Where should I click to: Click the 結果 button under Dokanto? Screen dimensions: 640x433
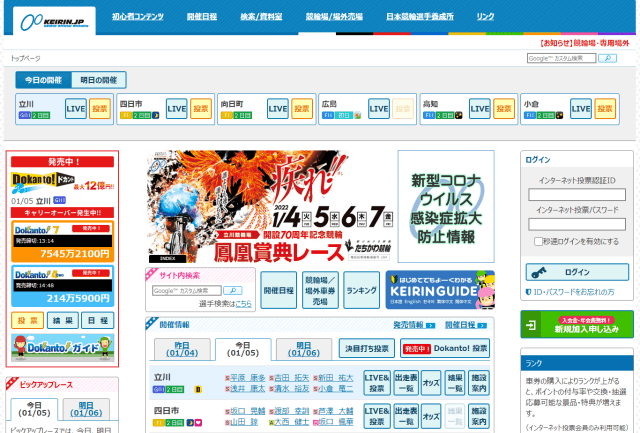click(x=62, y=320)
